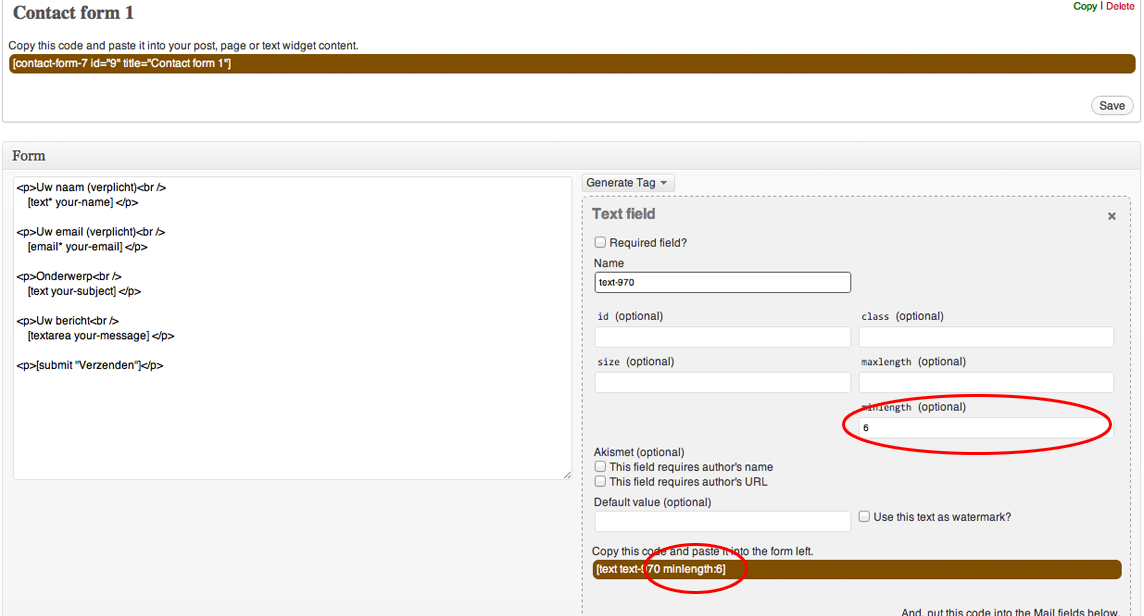Close the Text field panel
The width and height of the screenshot is (1144, 616).
[1111, 216]
